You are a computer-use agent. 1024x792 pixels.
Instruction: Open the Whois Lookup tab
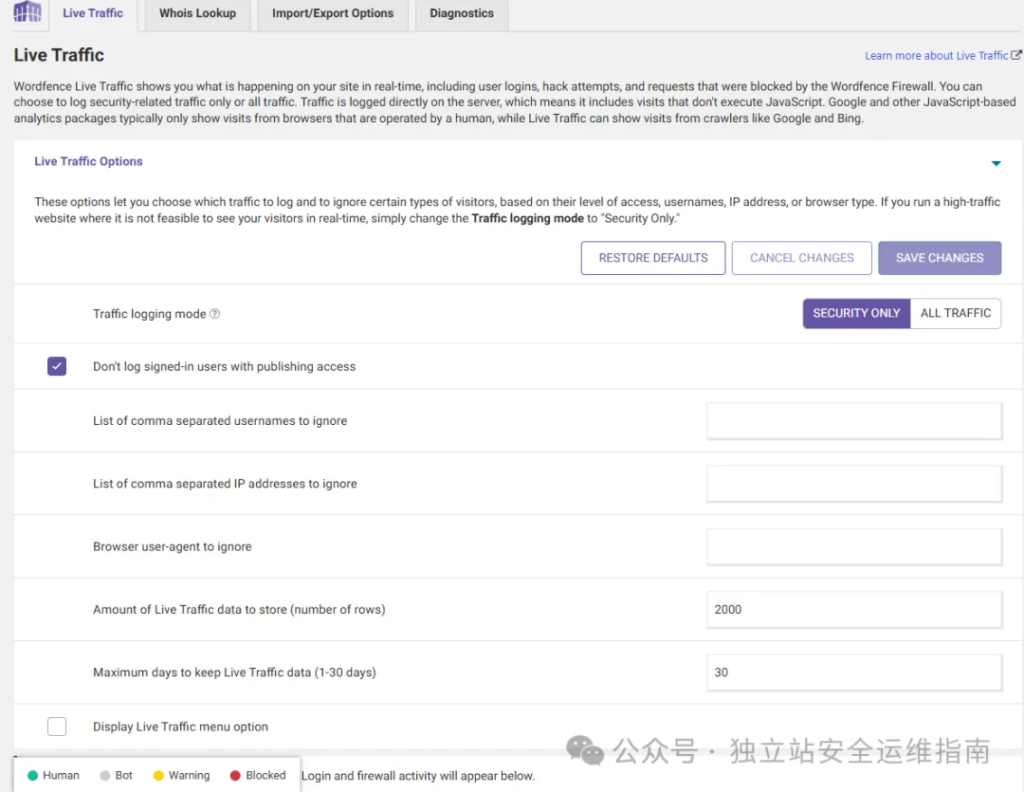click(197, 13)
